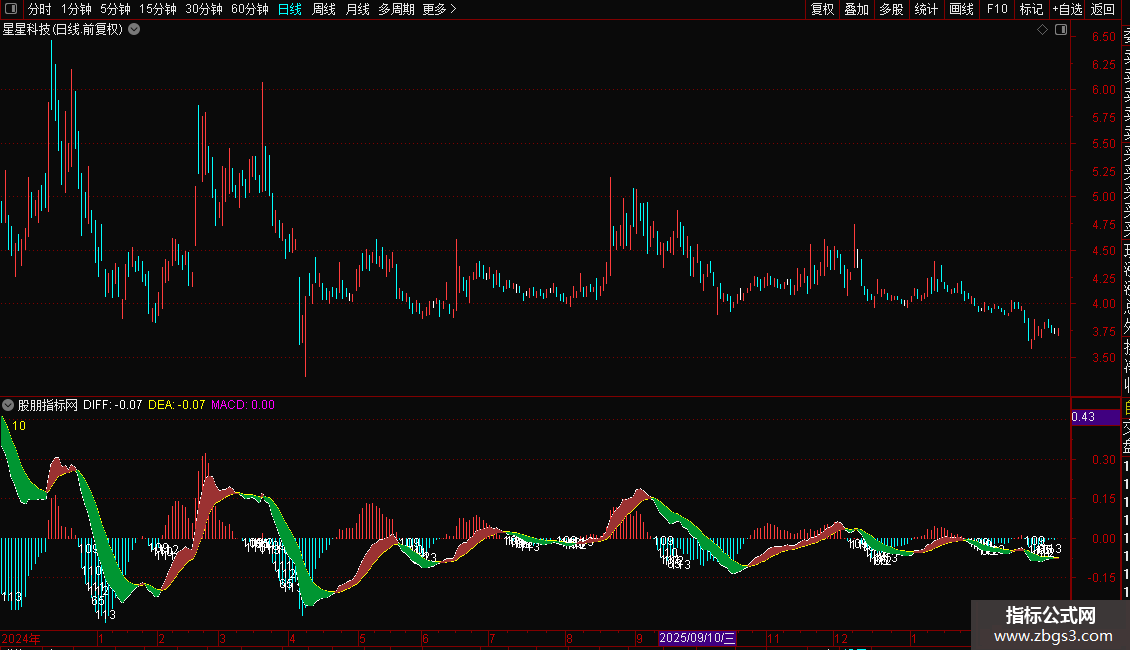The image size is (1130, 650).
Task: Activate the 画线 drawing tool button
Action: pos(961,9)
